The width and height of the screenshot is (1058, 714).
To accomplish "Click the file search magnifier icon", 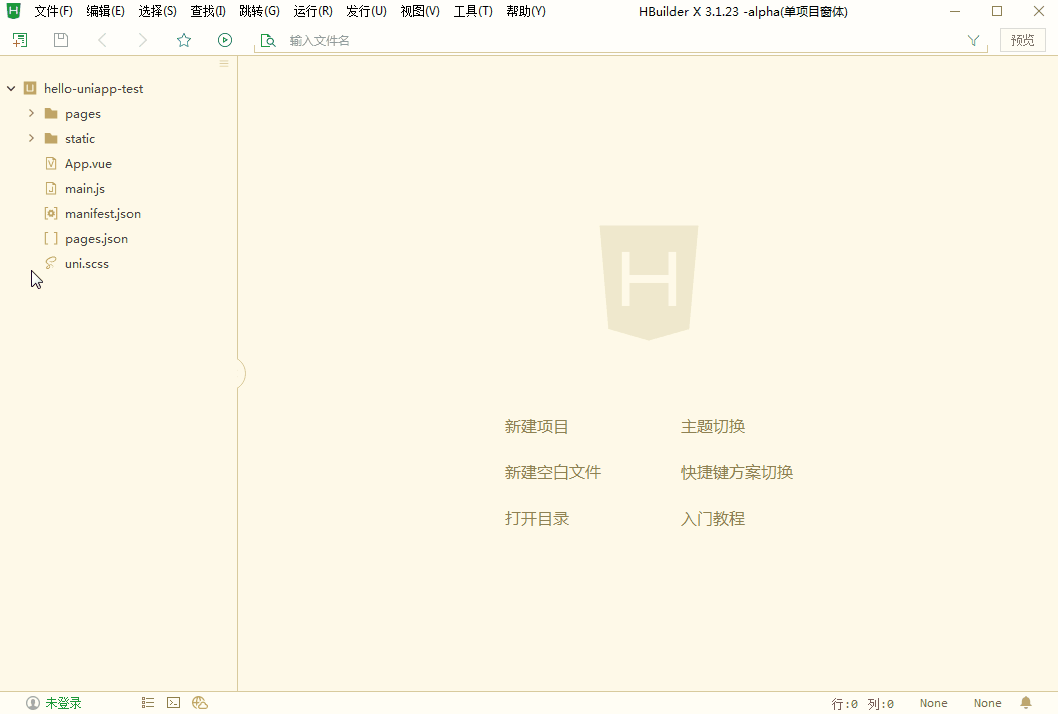I will click(268, 40).
